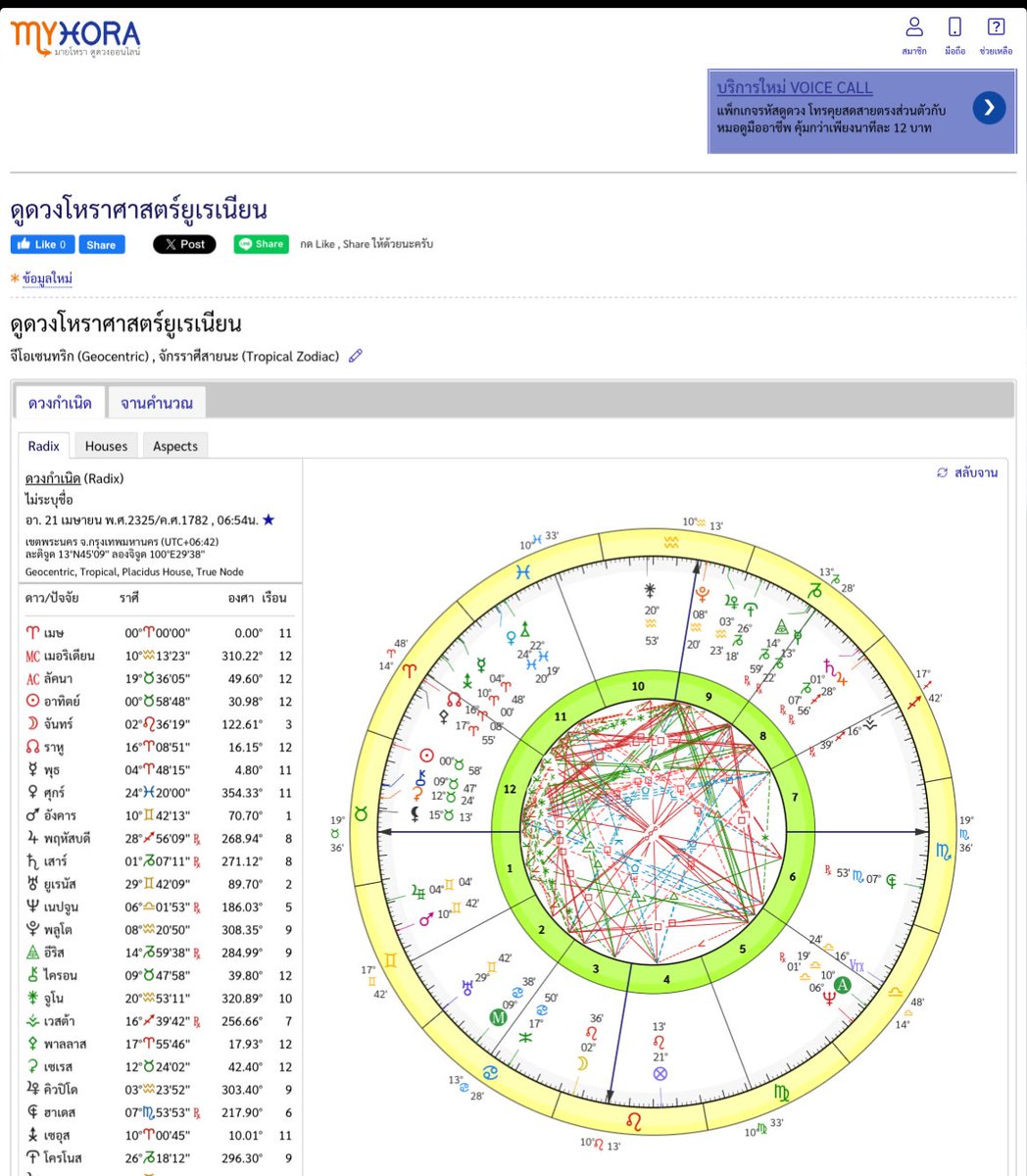Click the องศา column header
The image size is (1027, 1176).
click(x=240, y=598)
